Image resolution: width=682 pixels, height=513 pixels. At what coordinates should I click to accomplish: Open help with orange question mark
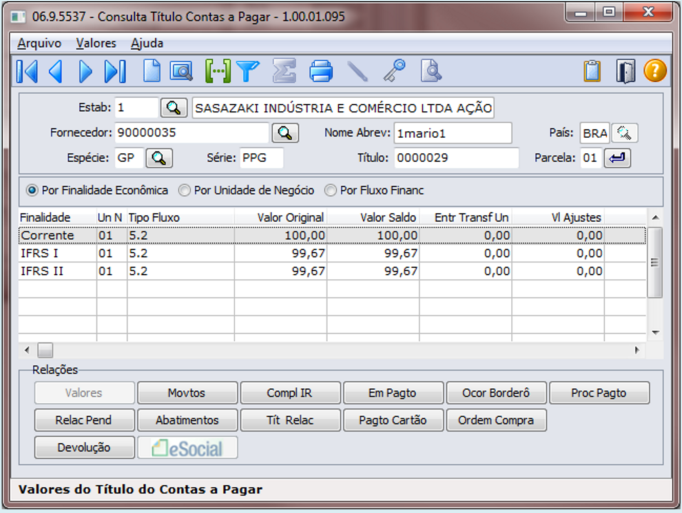coord(655,70)
